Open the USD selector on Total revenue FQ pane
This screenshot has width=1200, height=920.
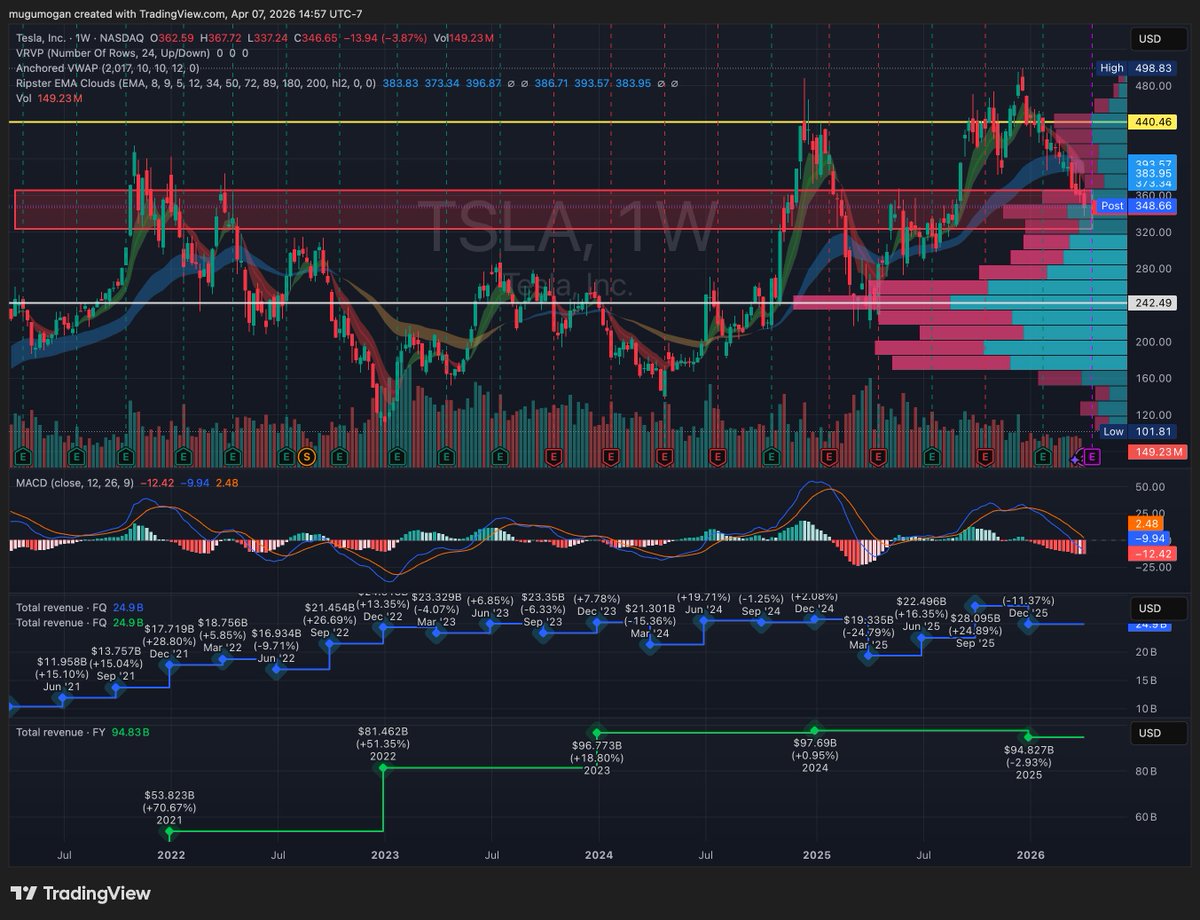(x=1158, y=609)
